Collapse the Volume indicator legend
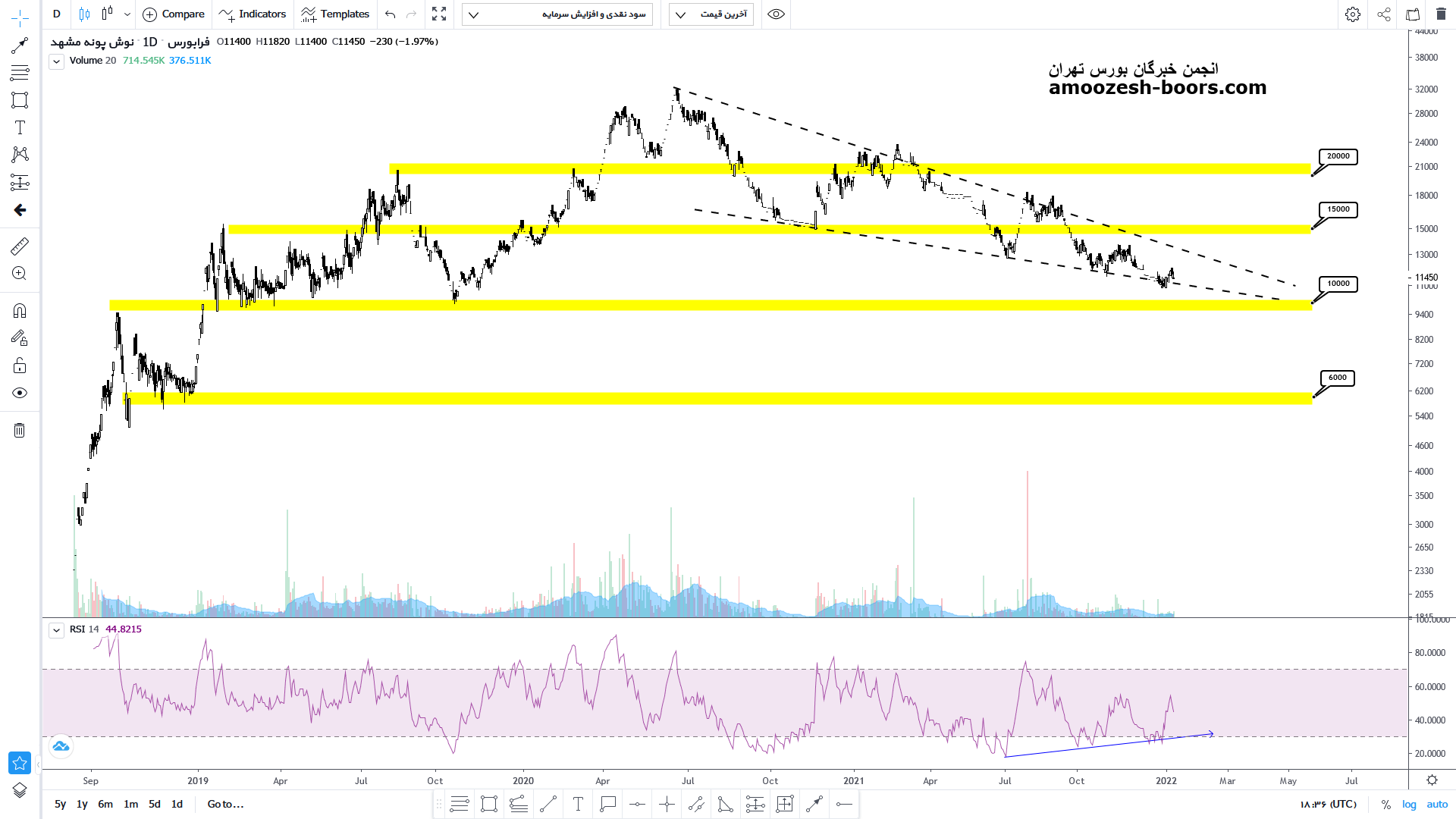 point(56,61)
